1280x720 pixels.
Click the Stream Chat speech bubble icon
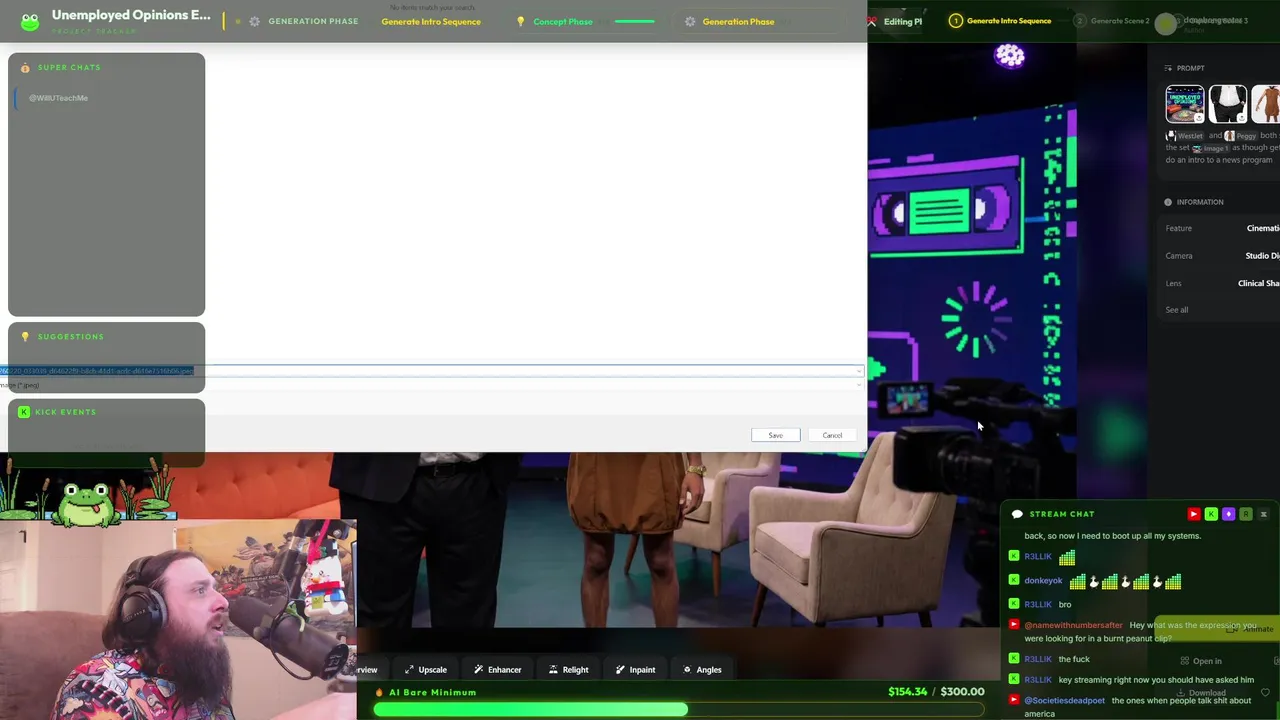click(x=1017, y=514)
